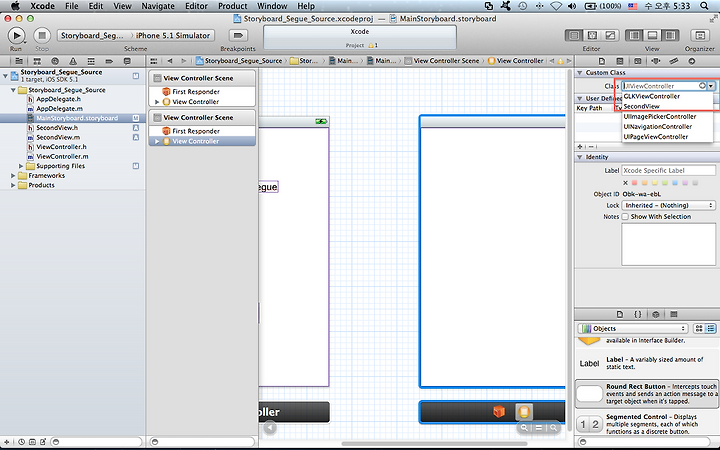Toggle the Debug area view button
This screenshot has height=450, width=720.
tap(652, 35)
